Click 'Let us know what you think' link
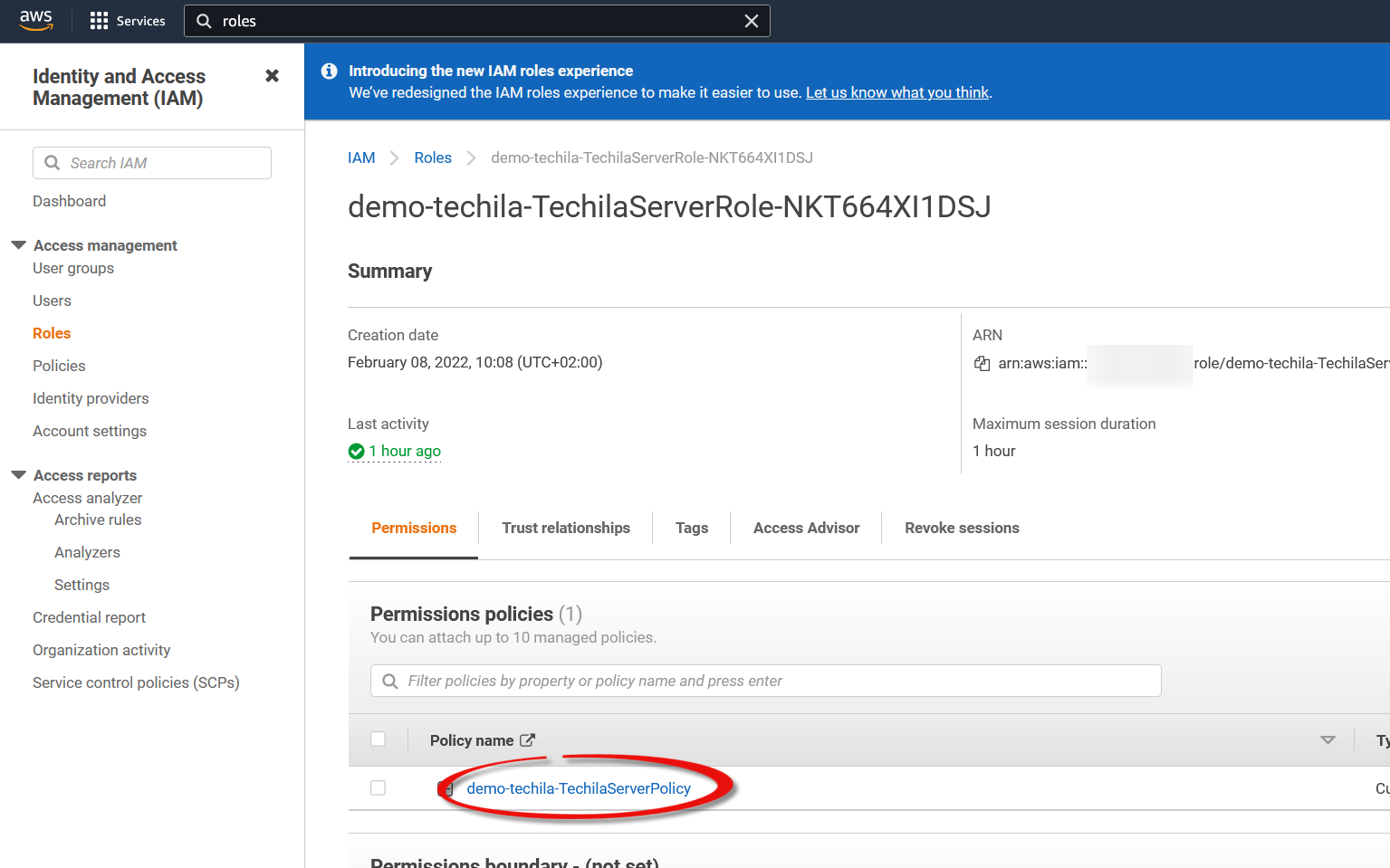 tap(896, 92)
